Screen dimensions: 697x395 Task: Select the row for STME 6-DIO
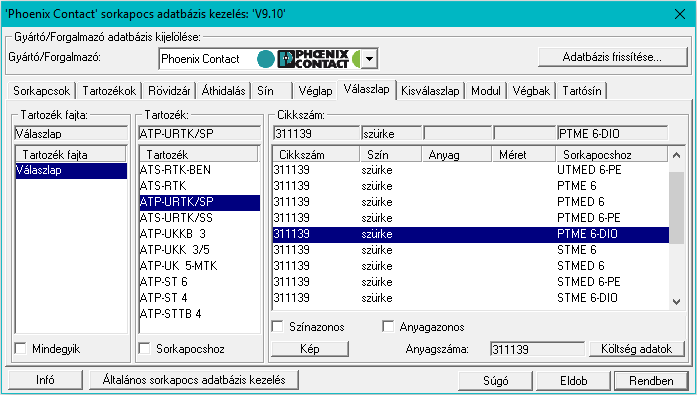coord(471,298)
